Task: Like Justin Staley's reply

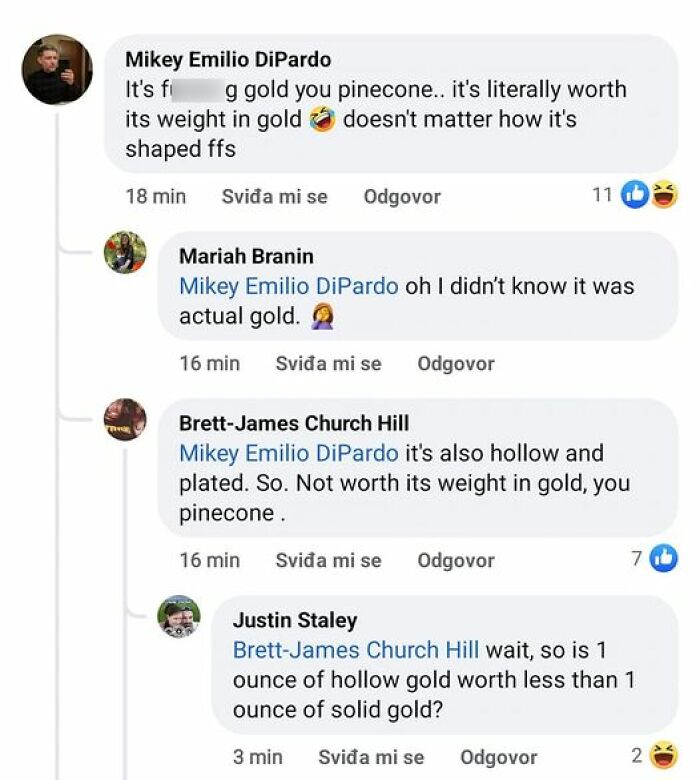Action: tap(371, 758)
